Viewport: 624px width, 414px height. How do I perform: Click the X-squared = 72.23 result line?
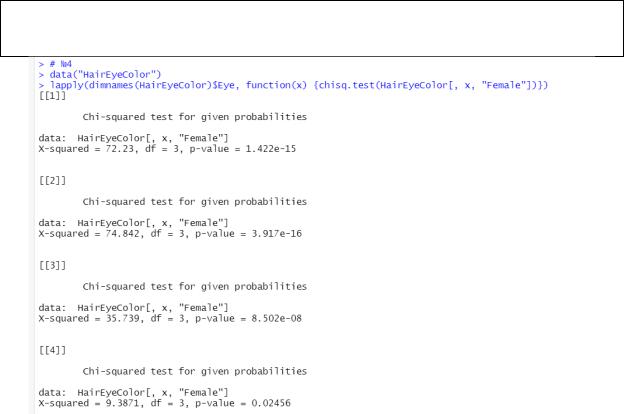[x=167, y=149]
